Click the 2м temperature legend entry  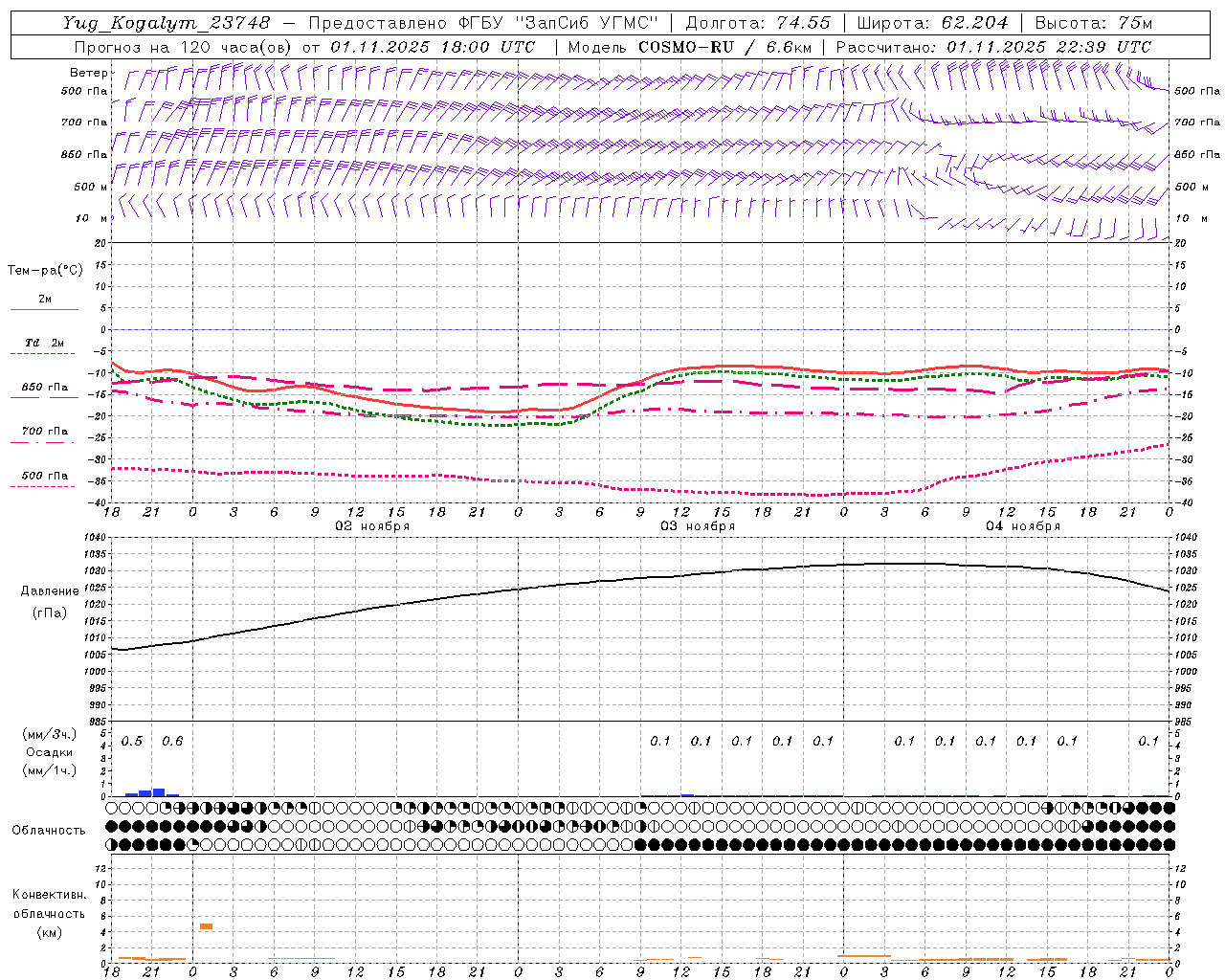(44, 300)
